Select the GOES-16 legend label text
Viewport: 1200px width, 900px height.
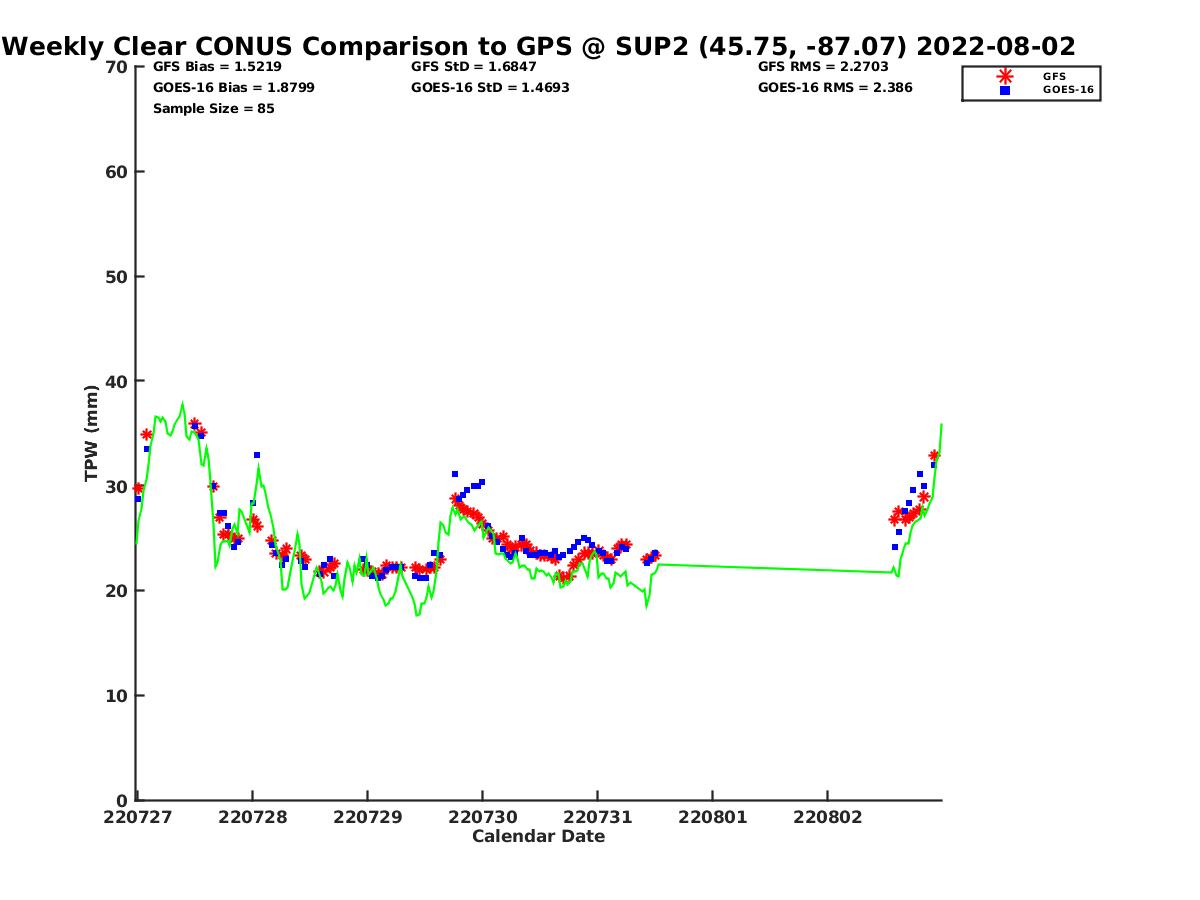1067,90
